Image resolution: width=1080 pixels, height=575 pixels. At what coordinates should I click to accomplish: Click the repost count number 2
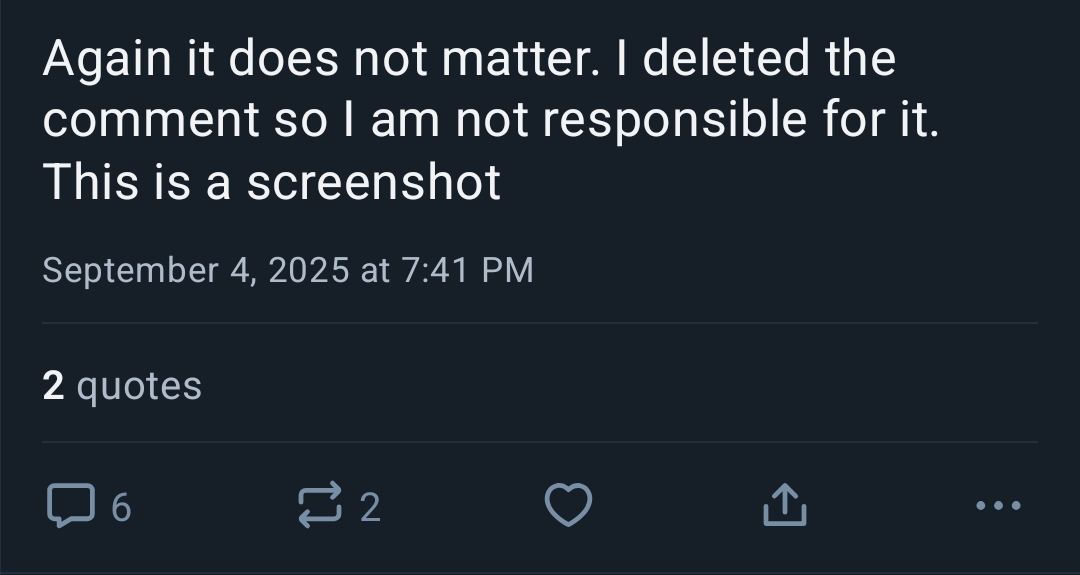pos(370,508)
